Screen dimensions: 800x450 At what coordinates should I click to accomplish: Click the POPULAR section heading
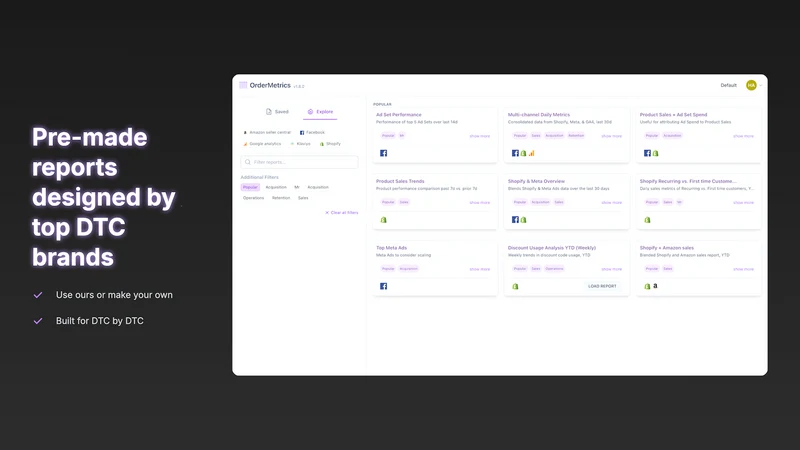[382, 104]
